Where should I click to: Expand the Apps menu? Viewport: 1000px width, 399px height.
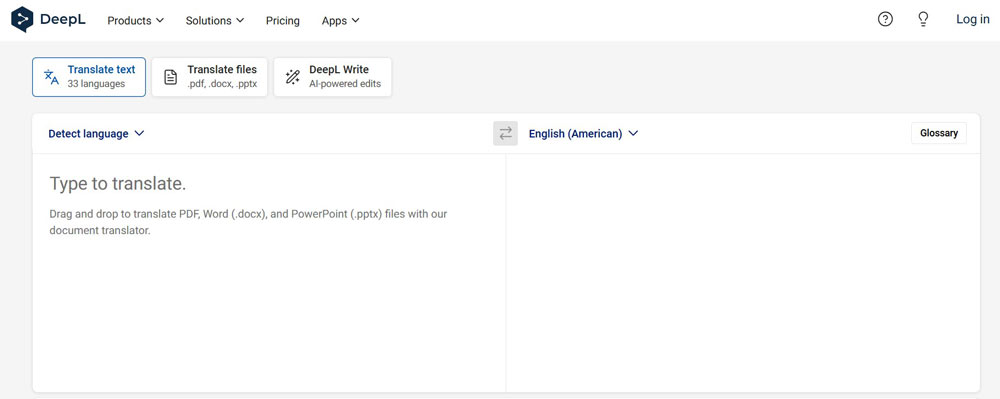click(341, 20)
